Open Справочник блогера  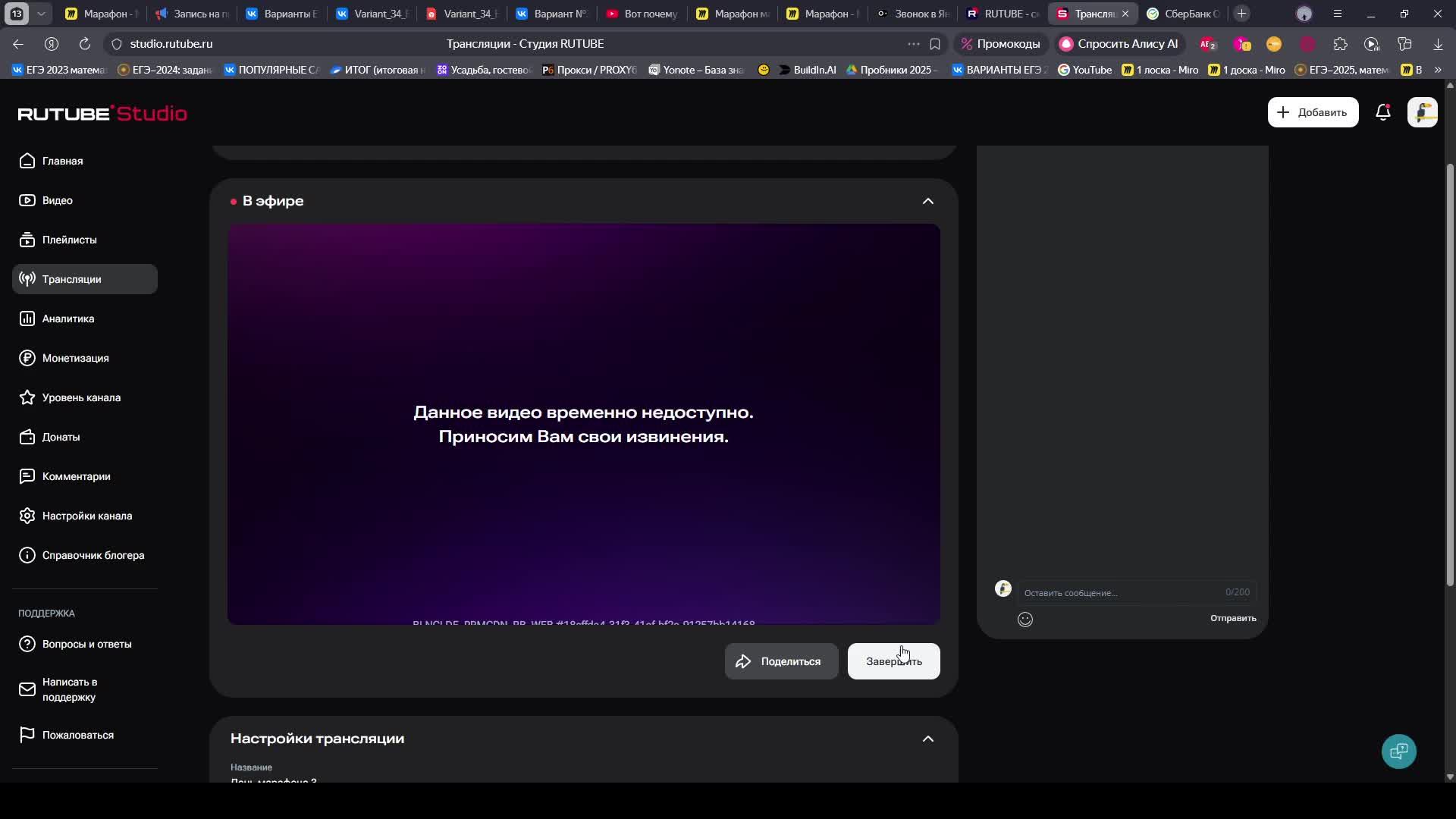click(85, 555)
